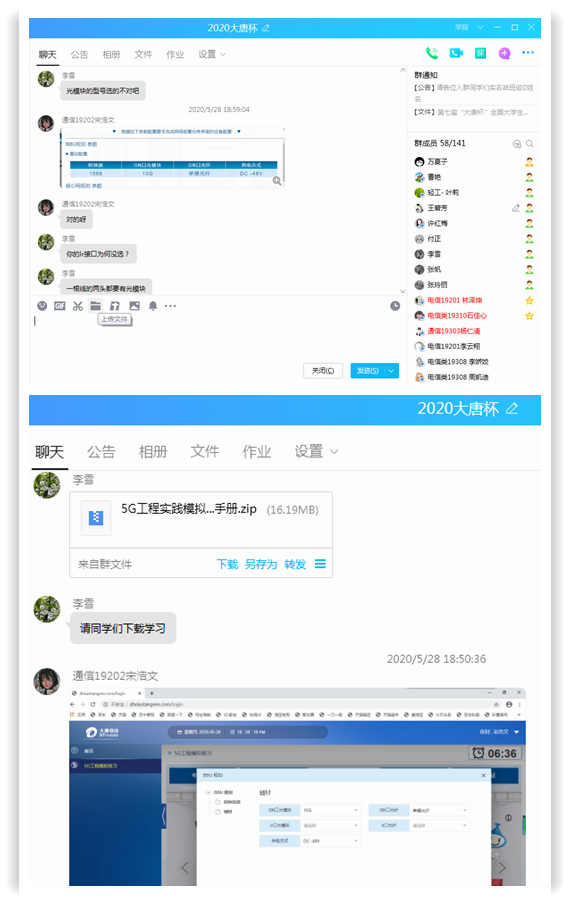Open the shared browser screenshot thumbnail

pyautogui.click(x=297, y=787)
